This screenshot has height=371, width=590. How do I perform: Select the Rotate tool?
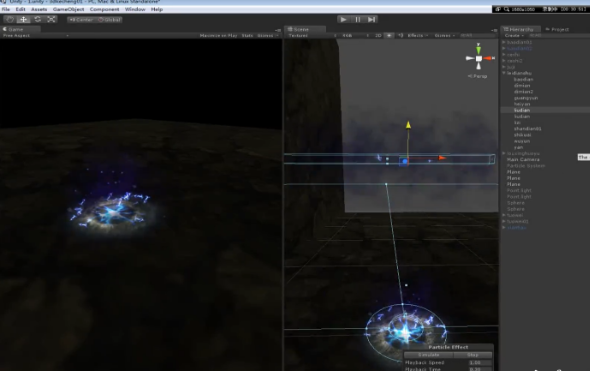37,19
